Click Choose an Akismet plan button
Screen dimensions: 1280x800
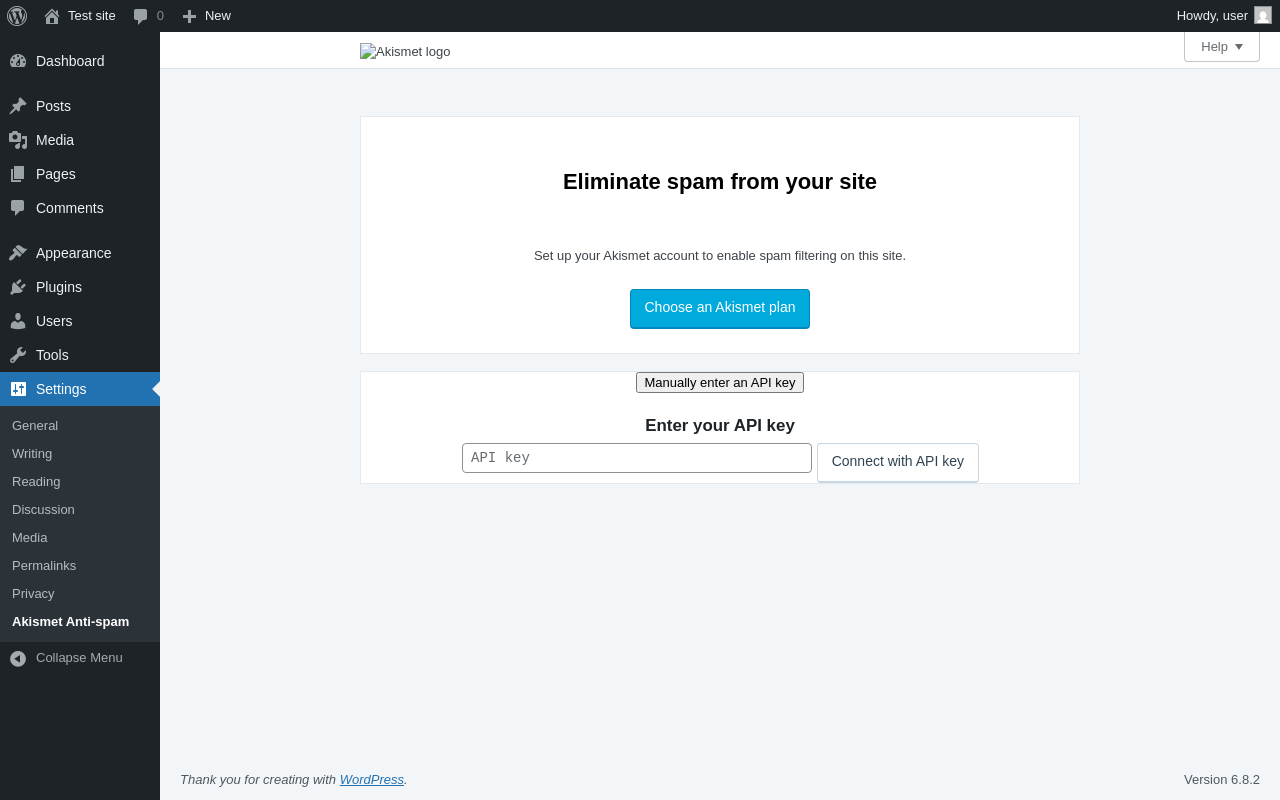point(720,308)
